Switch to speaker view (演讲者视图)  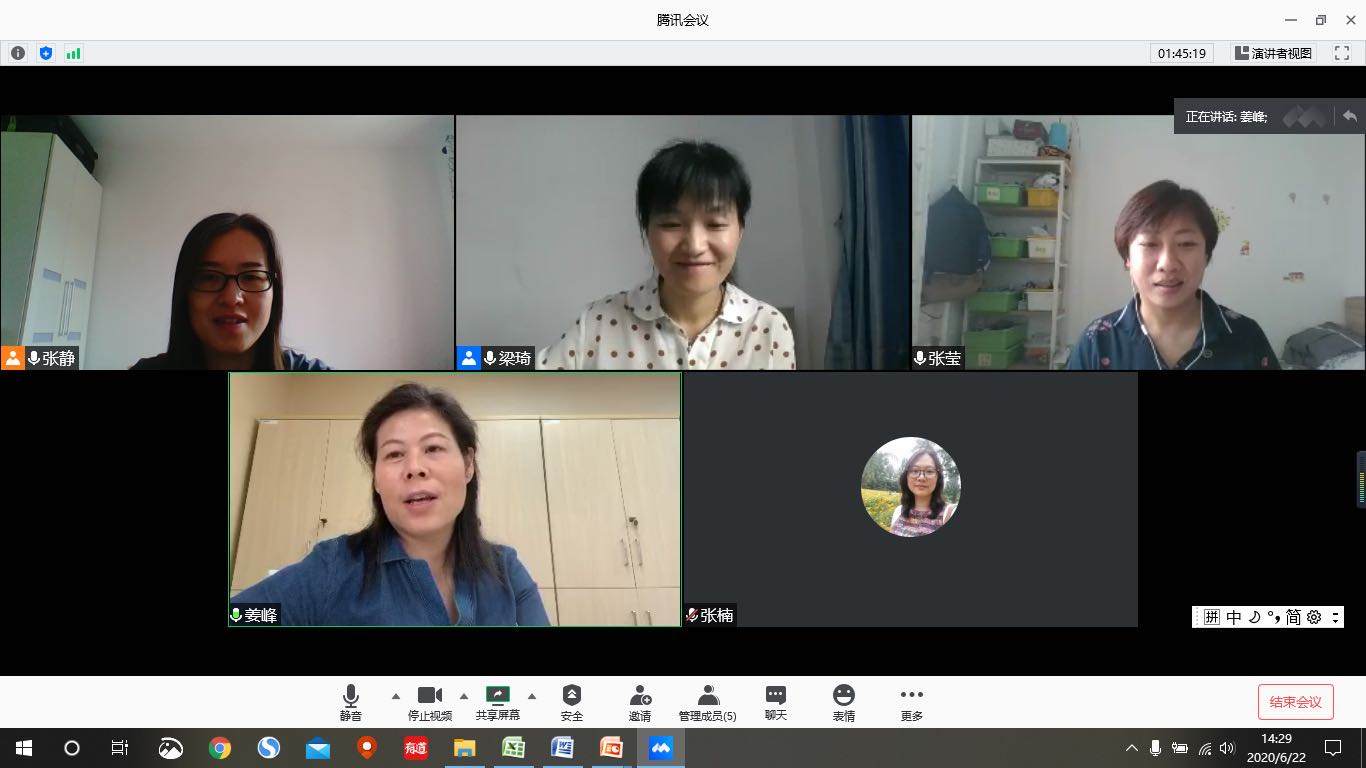coord(1273,53)
